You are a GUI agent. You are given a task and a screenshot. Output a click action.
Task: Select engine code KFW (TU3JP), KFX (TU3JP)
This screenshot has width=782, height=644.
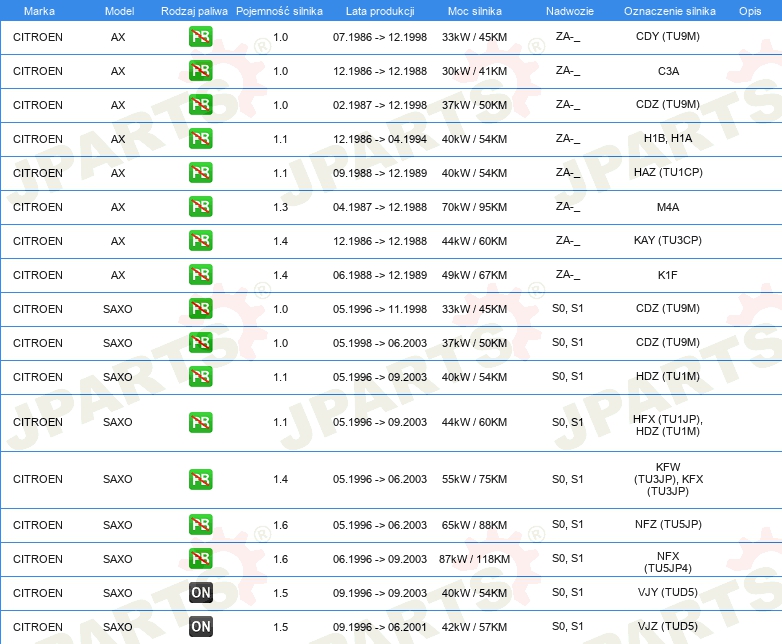point(668,479)
